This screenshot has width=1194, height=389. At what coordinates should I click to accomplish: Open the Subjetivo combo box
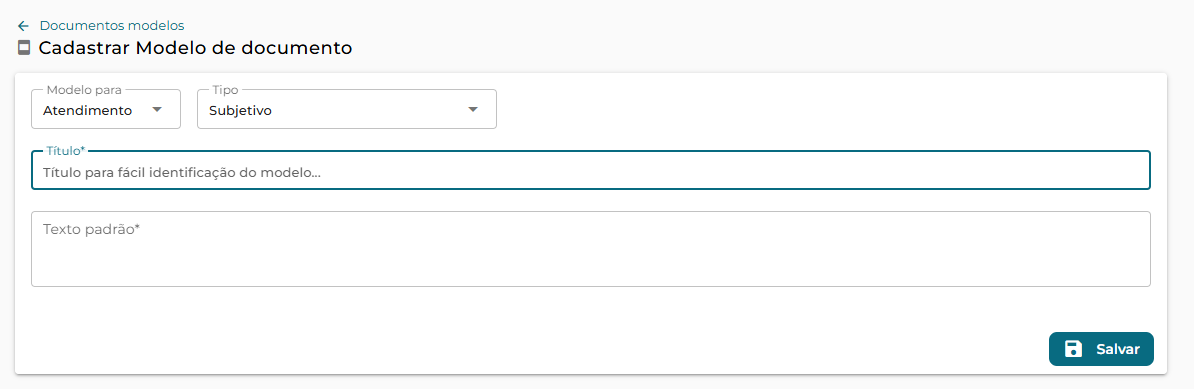pyautogui.click(x=346, y=110)
